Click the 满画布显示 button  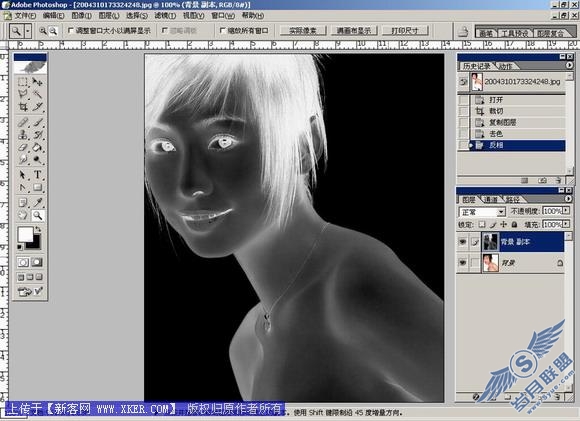click(354, 31)
